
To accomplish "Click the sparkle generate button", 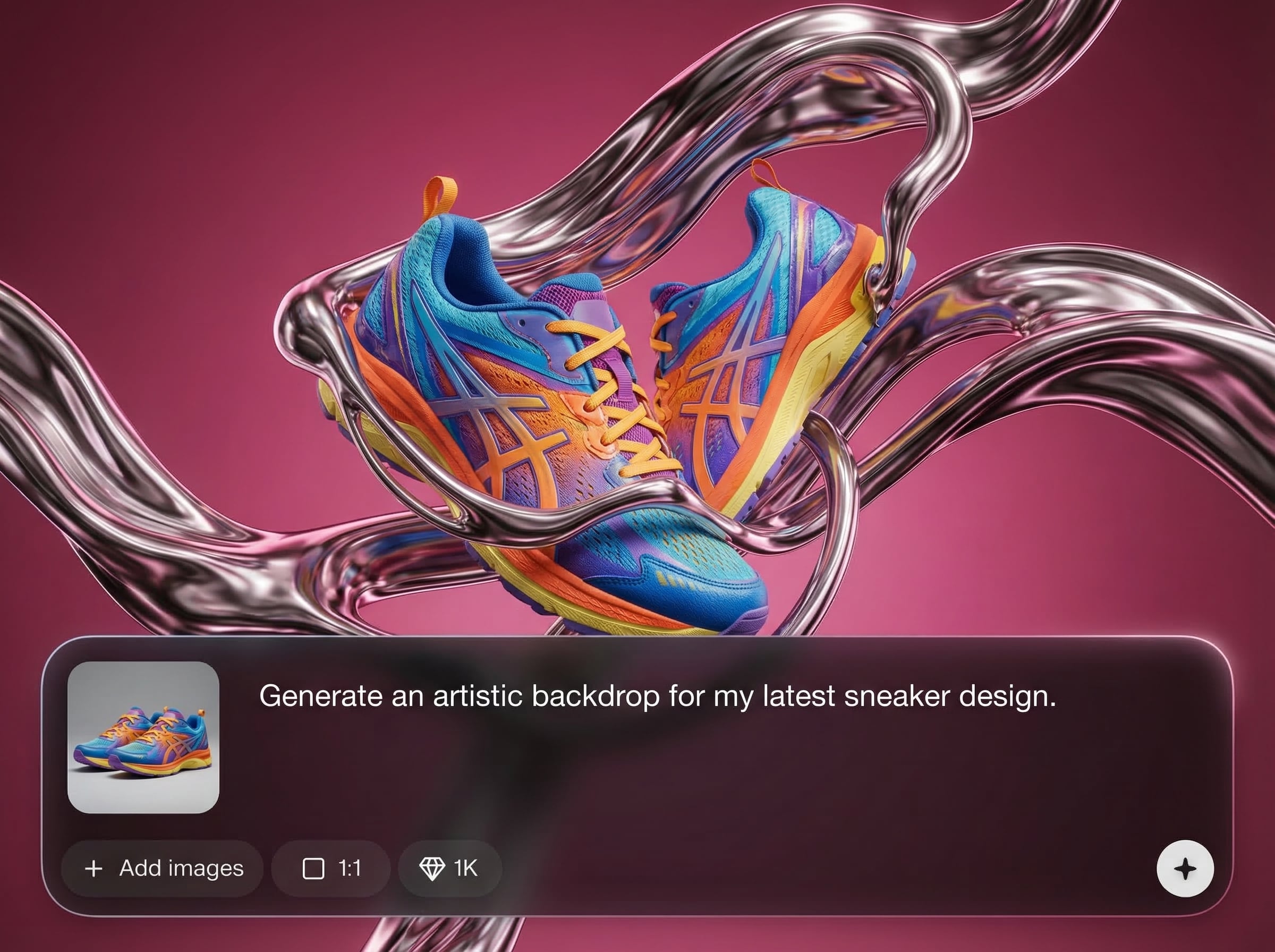I will click(x=1185, y=869).
